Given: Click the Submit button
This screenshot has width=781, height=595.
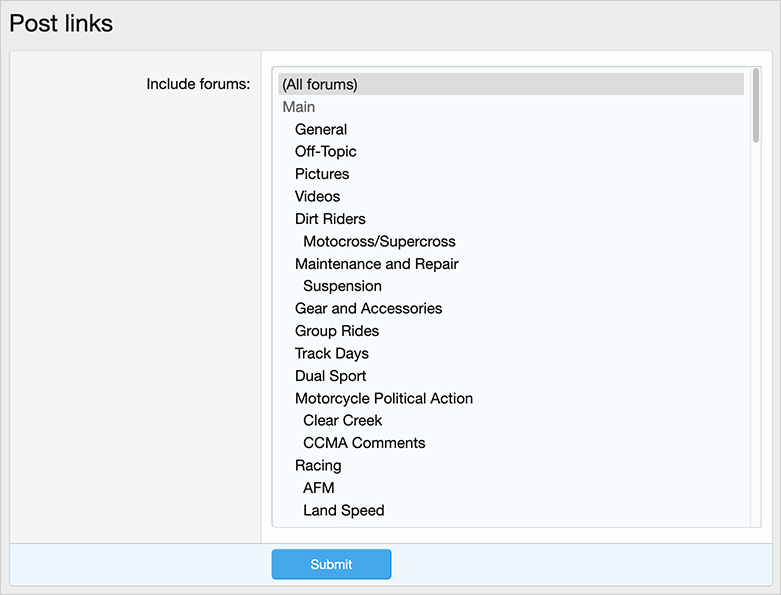Looking at the screenshot, I should [331, 564].
